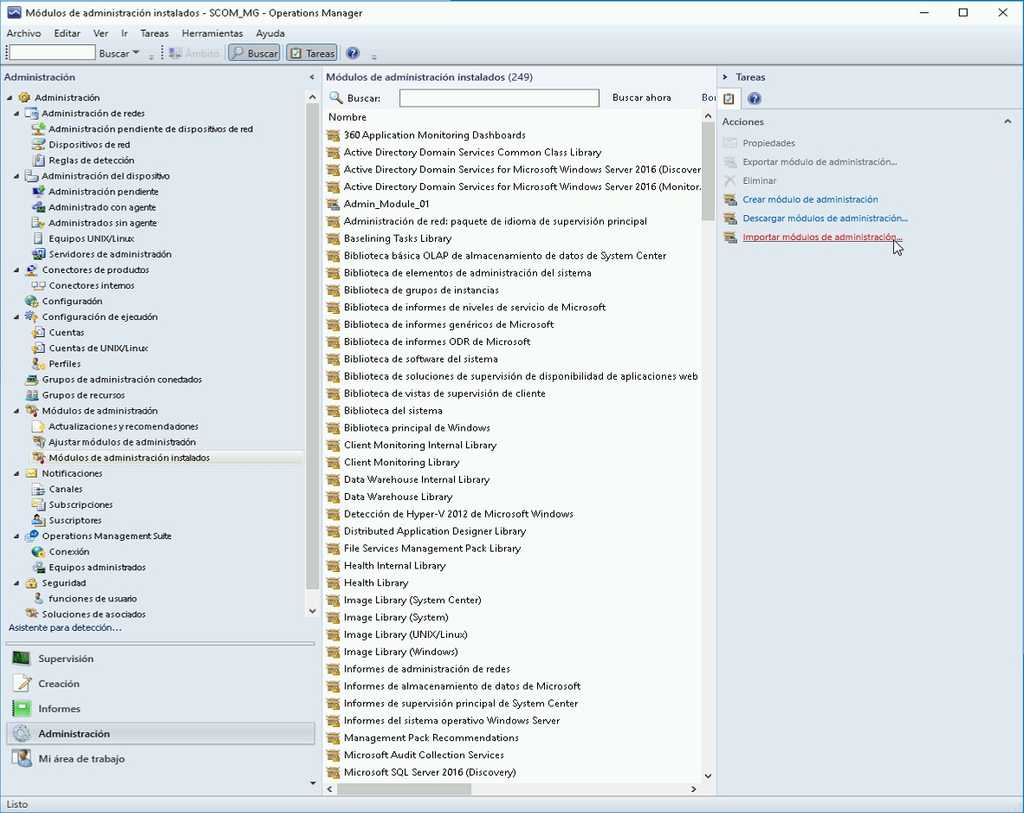1024x813 pixels.
Task: Click the Crear módulo de administración link
Action: [x=810, y=200]
